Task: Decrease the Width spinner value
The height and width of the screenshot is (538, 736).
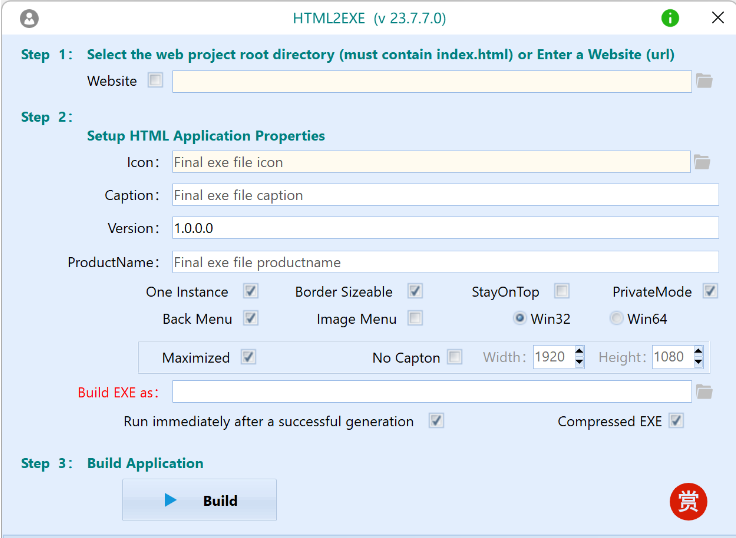Action: click(x=579, y=362)
